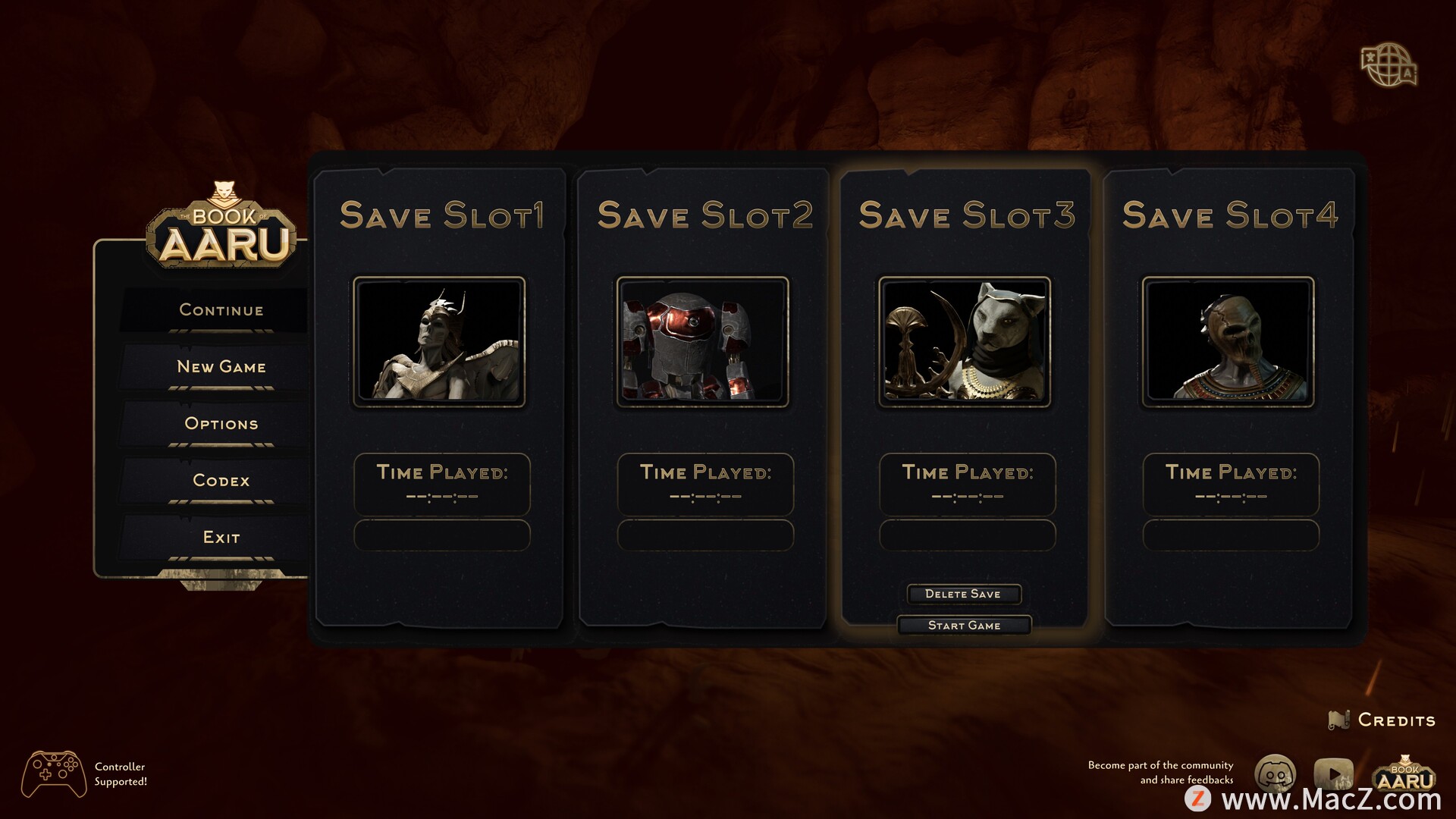Open the Options menu
Viewport: 1456px width, 819px height.
click(x=221, y=424)
